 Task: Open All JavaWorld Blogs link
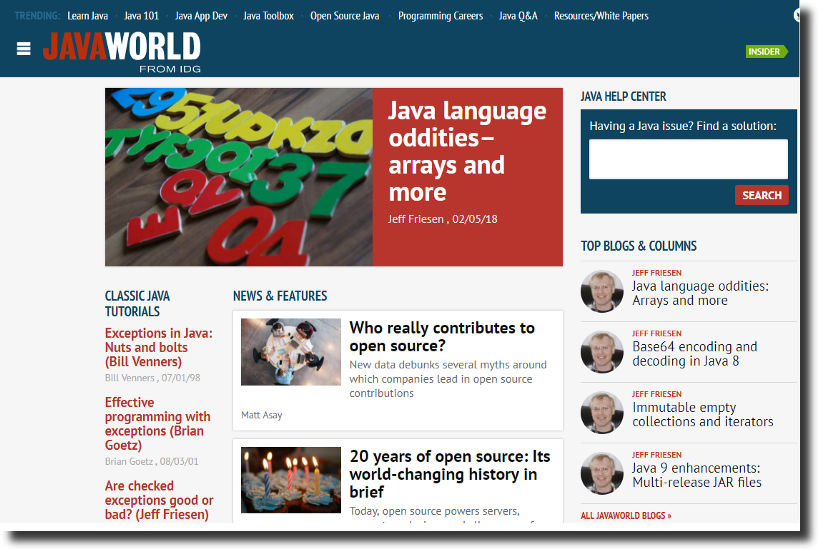click(x=625, y=516)
